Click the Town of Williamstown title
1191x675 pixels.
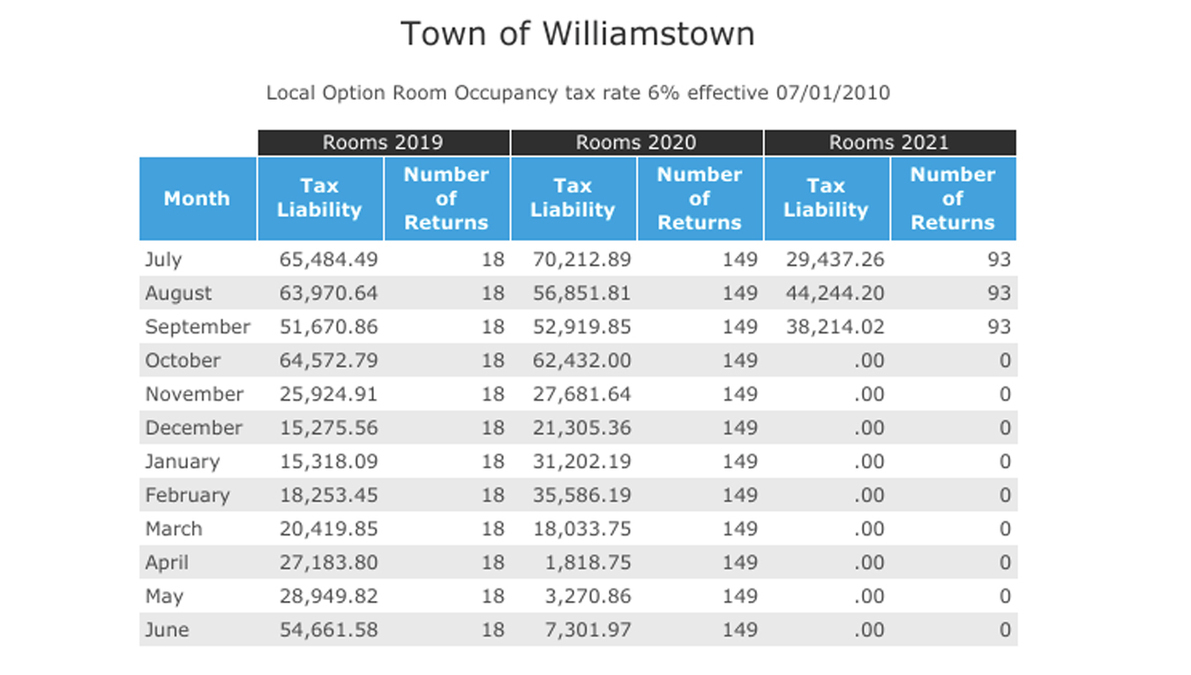(x=577, y=34)
